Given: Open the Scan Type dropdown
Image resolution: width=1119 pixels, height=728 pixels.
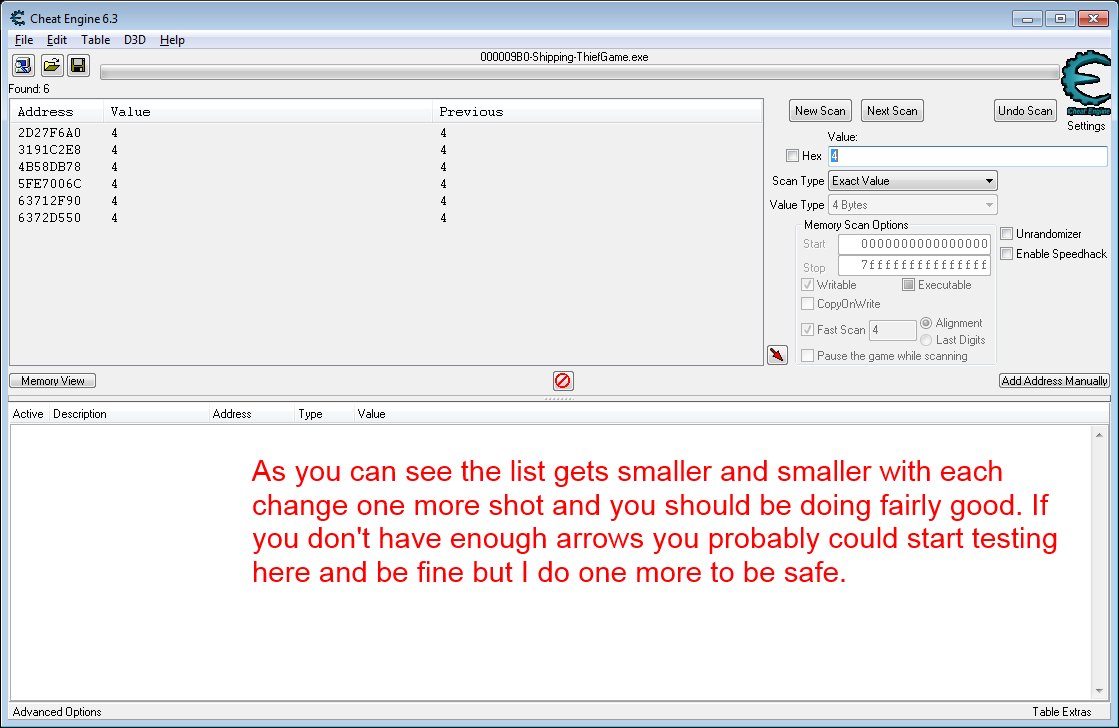Looking at the screenshot, I should click(912, 181).
